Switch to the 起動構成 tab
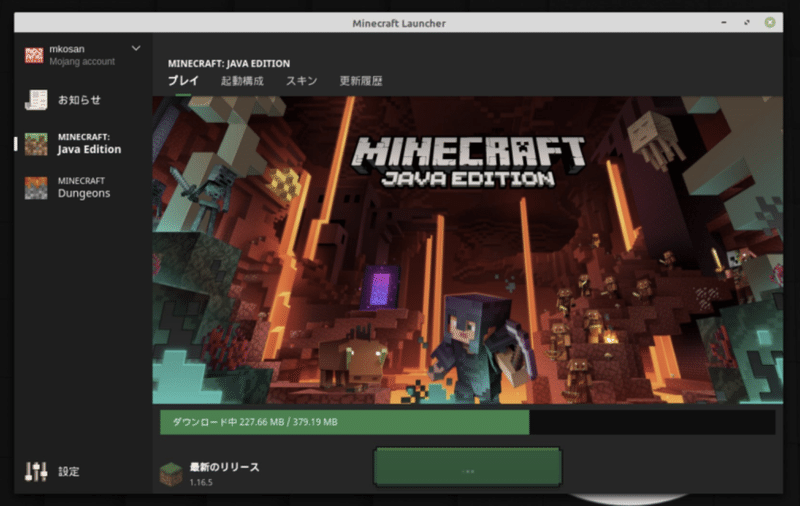The image size is (800, 506). pos(242,81)
